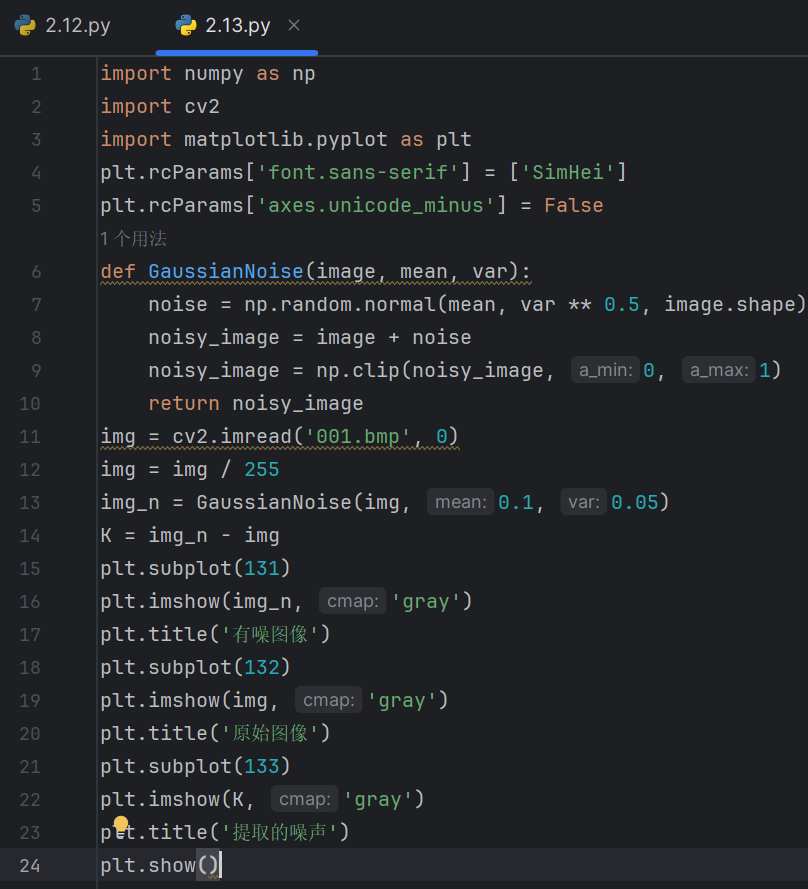Click np.clip on line 9
The width and height of the screenshot is (808, 889).
358,370
